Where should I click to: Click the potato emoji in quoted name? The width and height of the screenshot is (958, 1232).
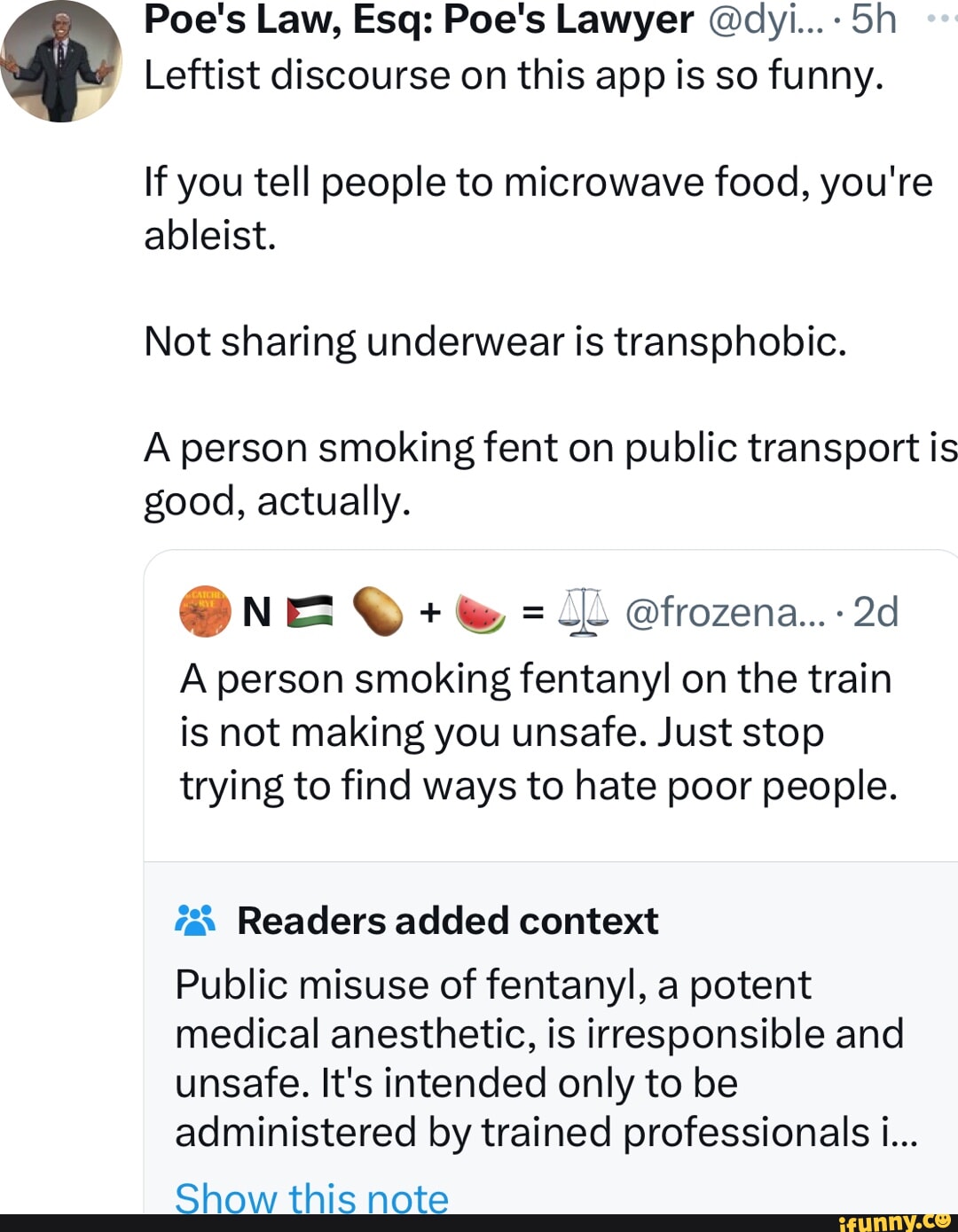coord(377,612)
